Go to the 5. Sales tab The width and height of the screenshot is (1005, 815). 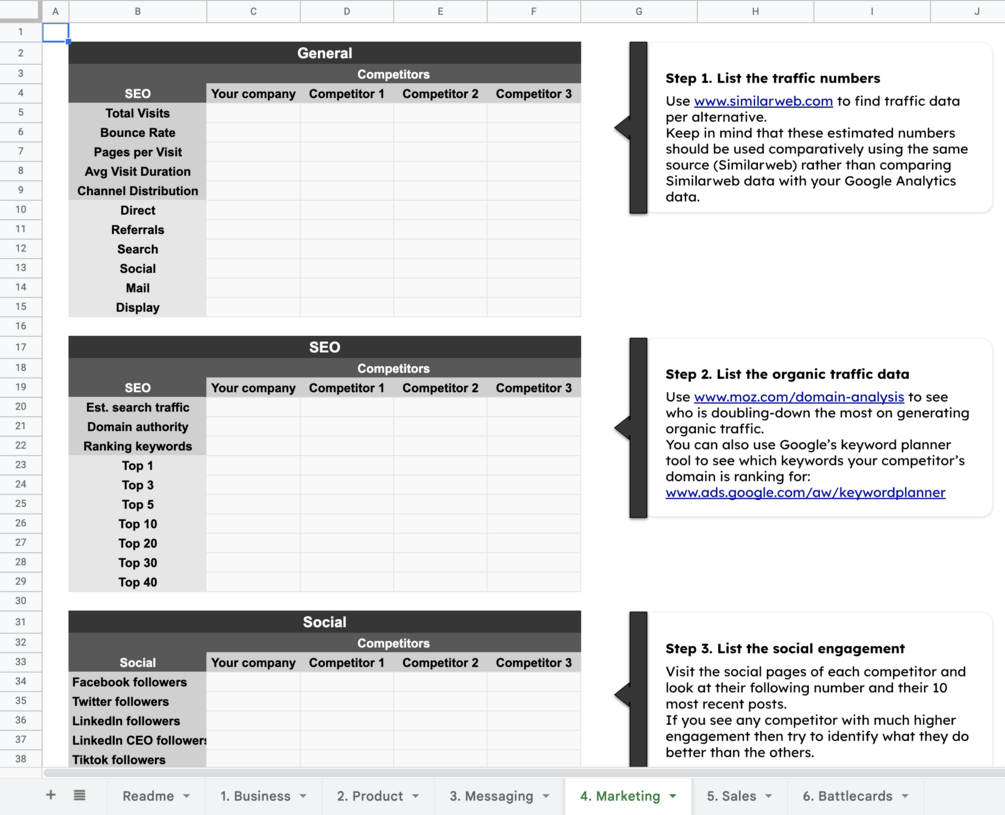point(731,796)
